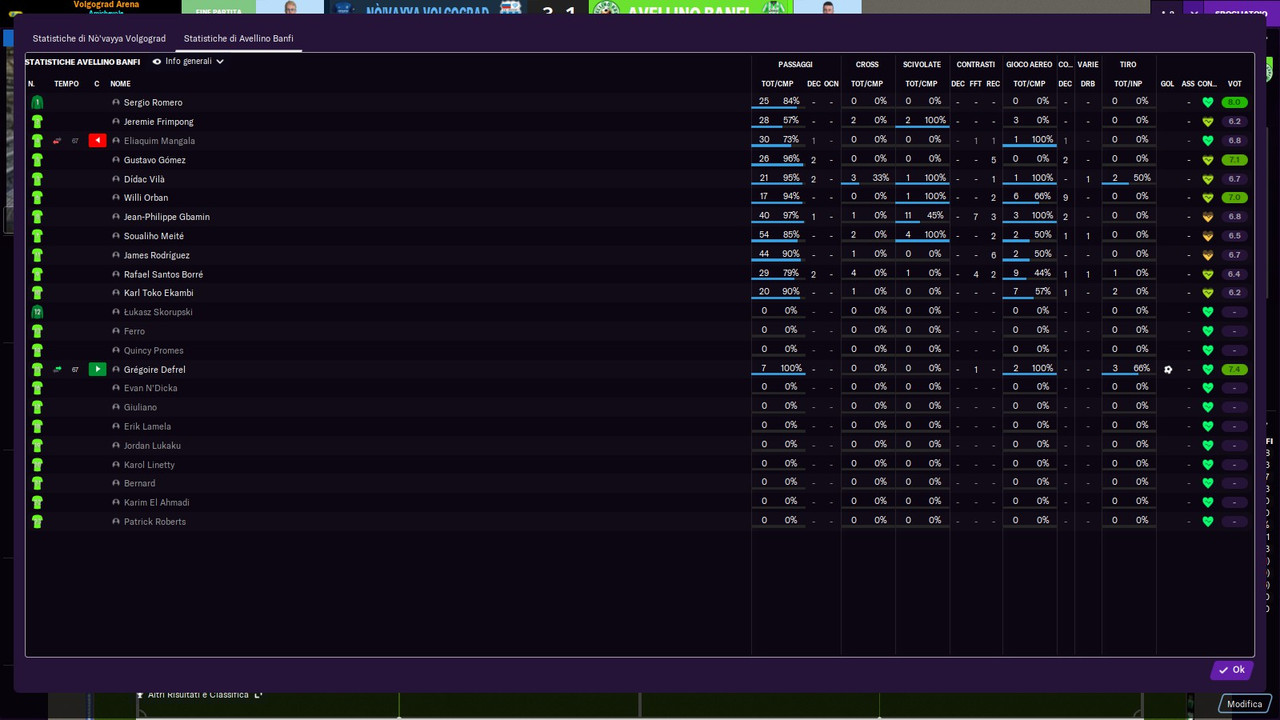
Task: Sort by the ASS column header
Action: 1188,84
